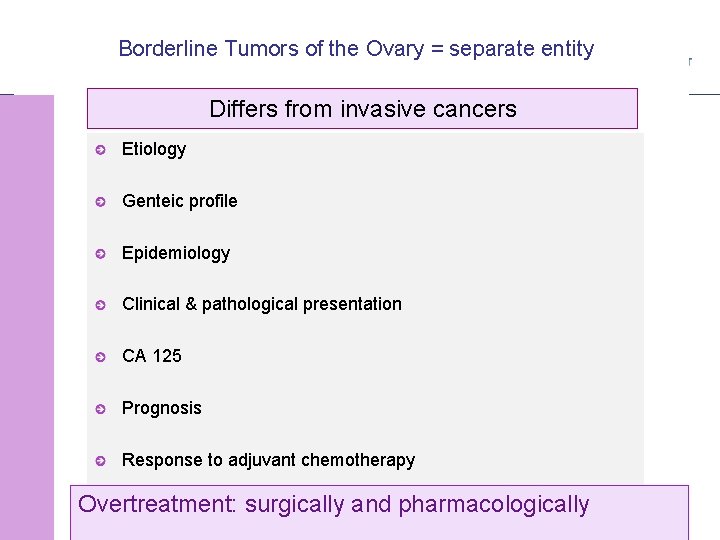This screenshot has height=540, width=720.
Task: Click bullet icon before Response to adjuvant chemotherapy
Action: point(100,461)
